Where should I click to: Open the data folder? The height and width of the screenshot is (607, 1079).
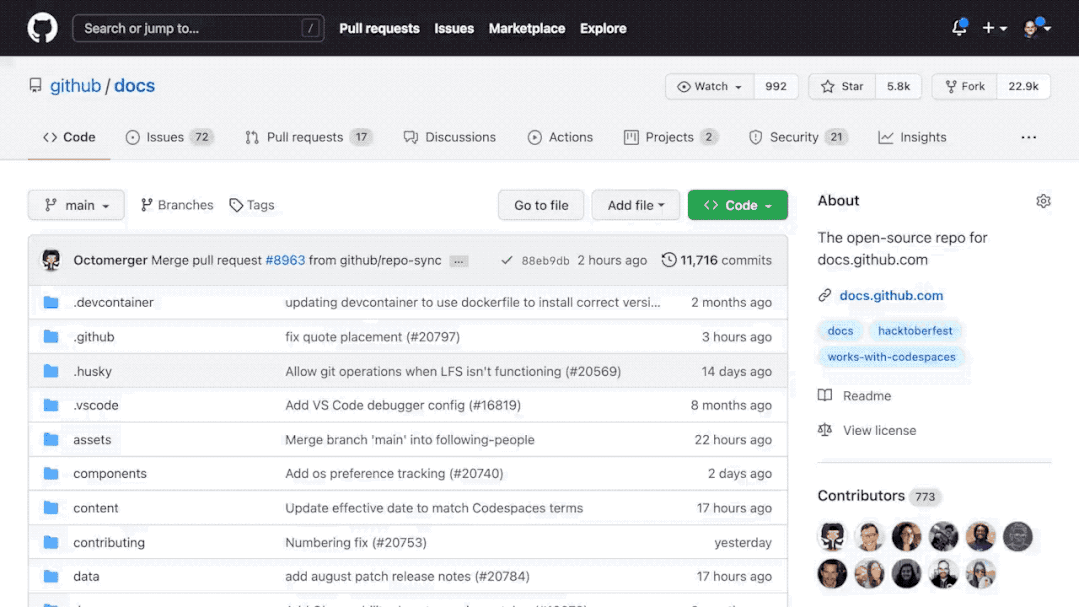(x=86, y=576)
